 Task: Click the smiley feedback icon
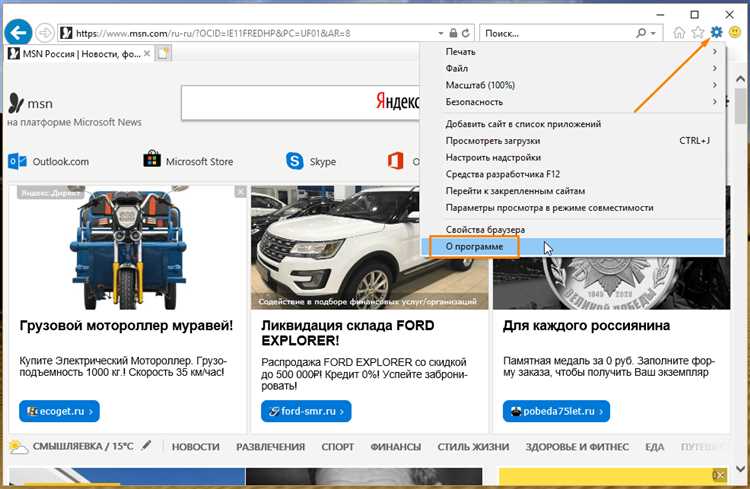click(x=735, y=33)
